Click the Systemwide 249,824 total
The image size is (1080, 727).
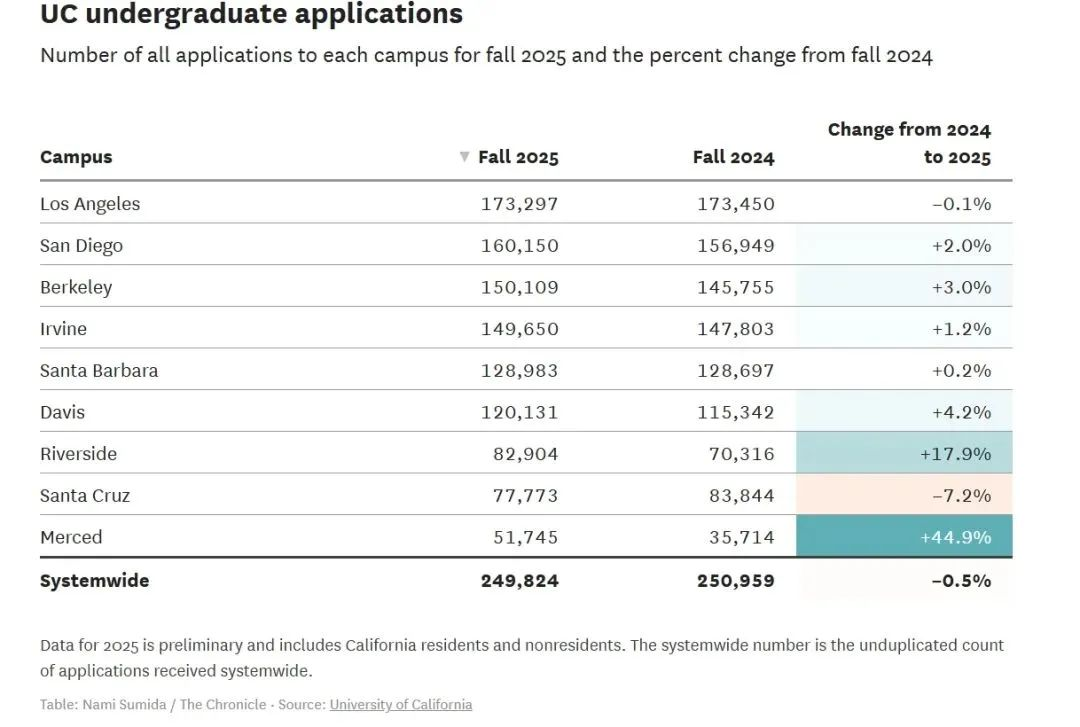pyautogui.click(x=519, y=581)
